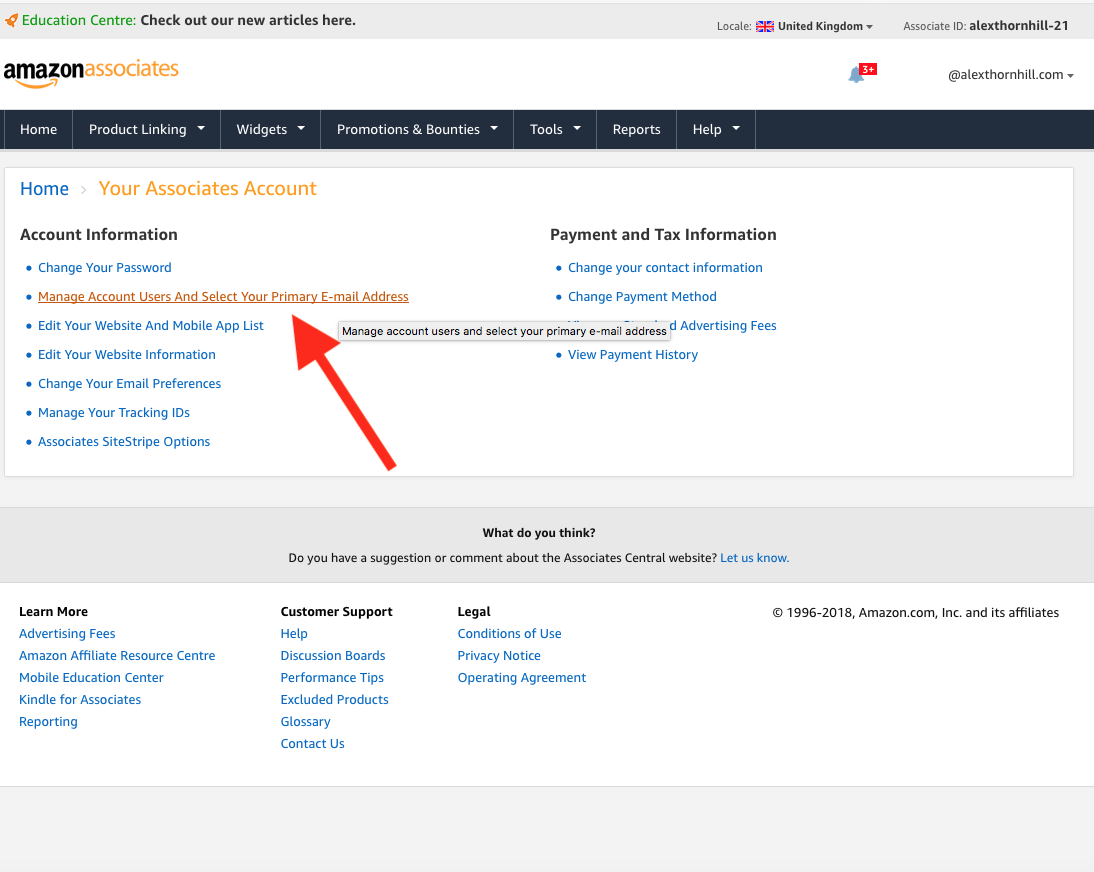Open Manage Account Users And Primary E-mail link

tap(223, 296)
